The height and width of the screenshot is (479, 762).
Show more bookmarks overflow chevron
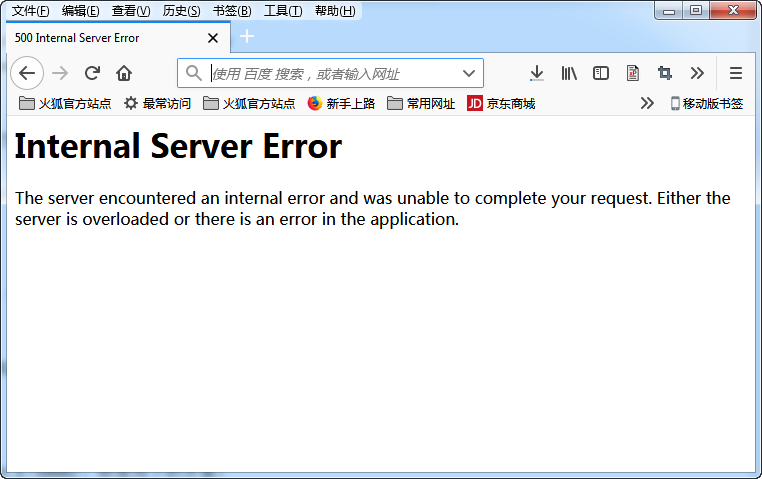tap(647, 103)
